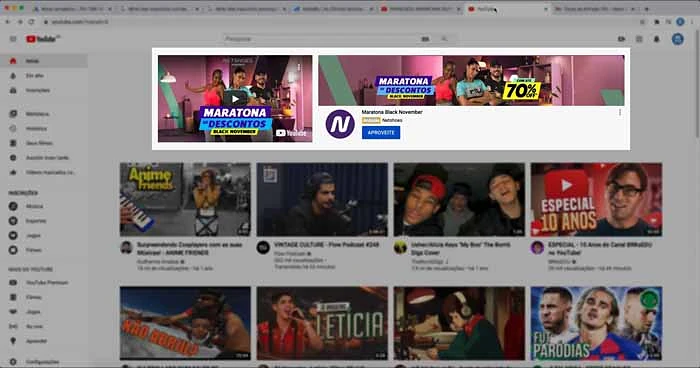Screen dimensions: 700x368
Task: Open the 70% OFF banner image
Action: click(471, 80)
